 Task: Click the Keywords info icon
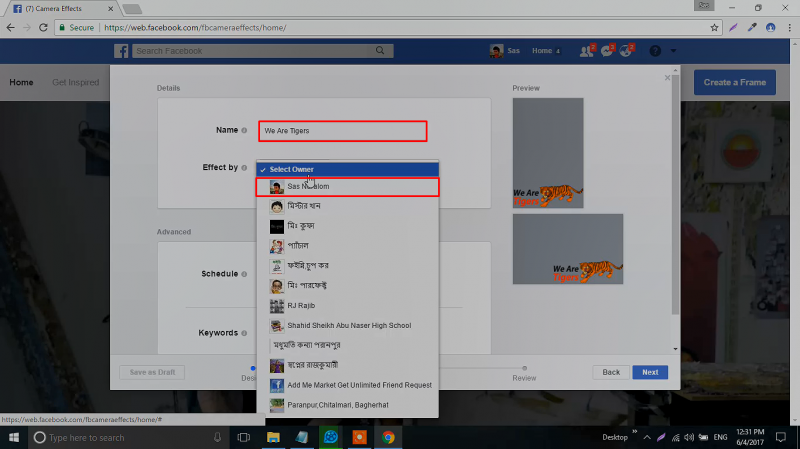(244, 334)
